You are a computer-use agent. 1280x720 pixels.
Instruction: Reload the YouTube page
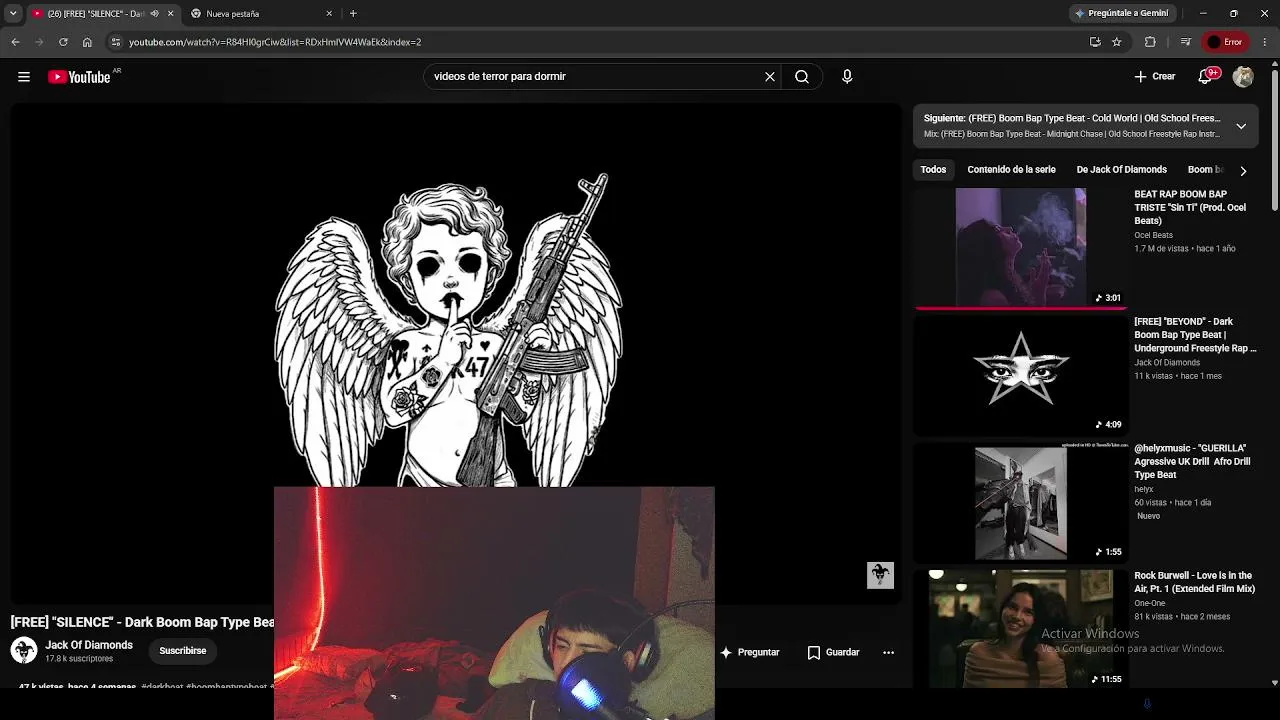pos(63,42)
